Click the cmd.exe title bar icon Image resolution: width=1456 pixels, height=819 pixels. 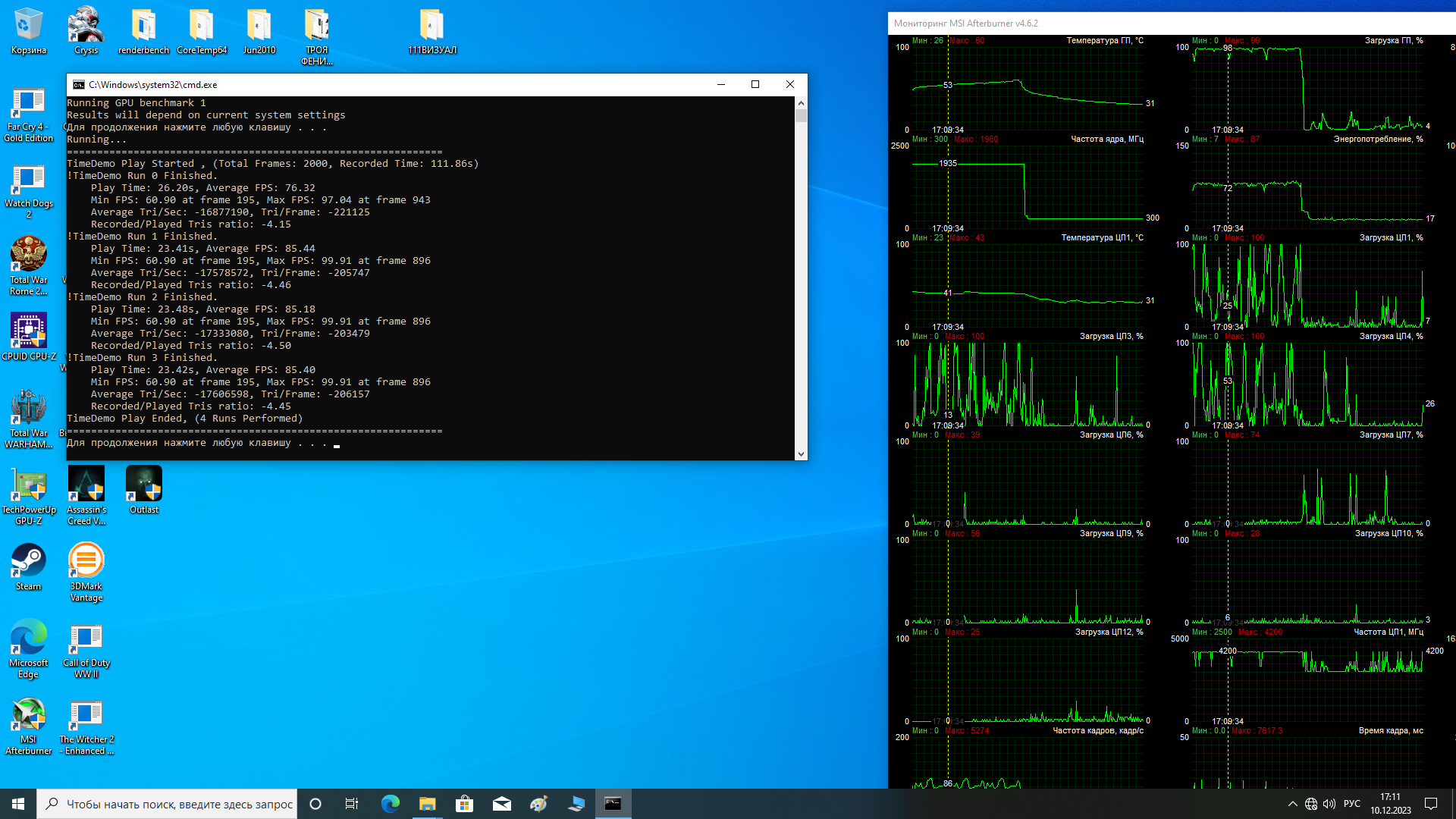[78, 85]
